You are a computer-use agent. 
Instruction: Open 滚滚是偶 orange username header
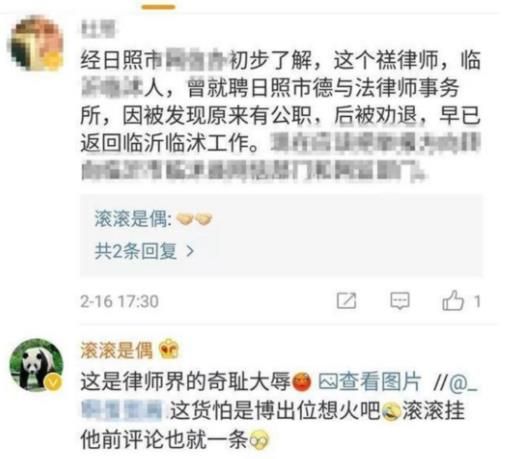[116, 350]
